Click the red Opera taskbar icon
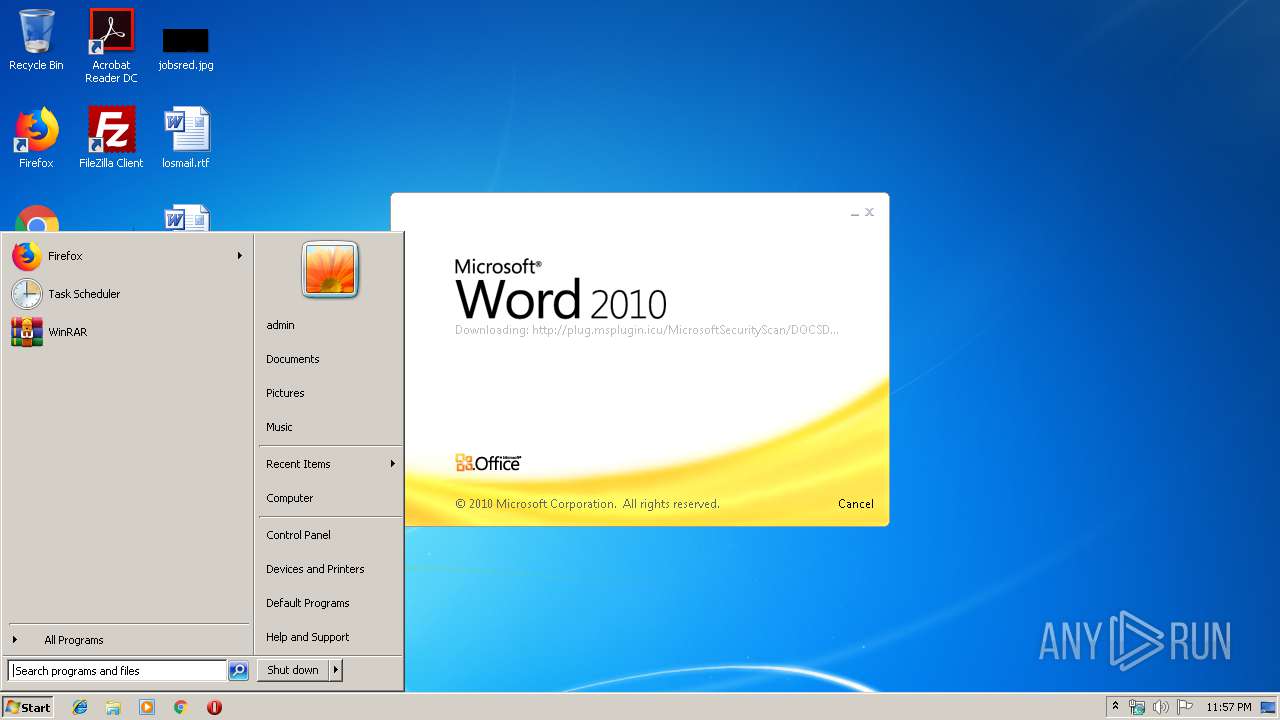 click(214, 707)
